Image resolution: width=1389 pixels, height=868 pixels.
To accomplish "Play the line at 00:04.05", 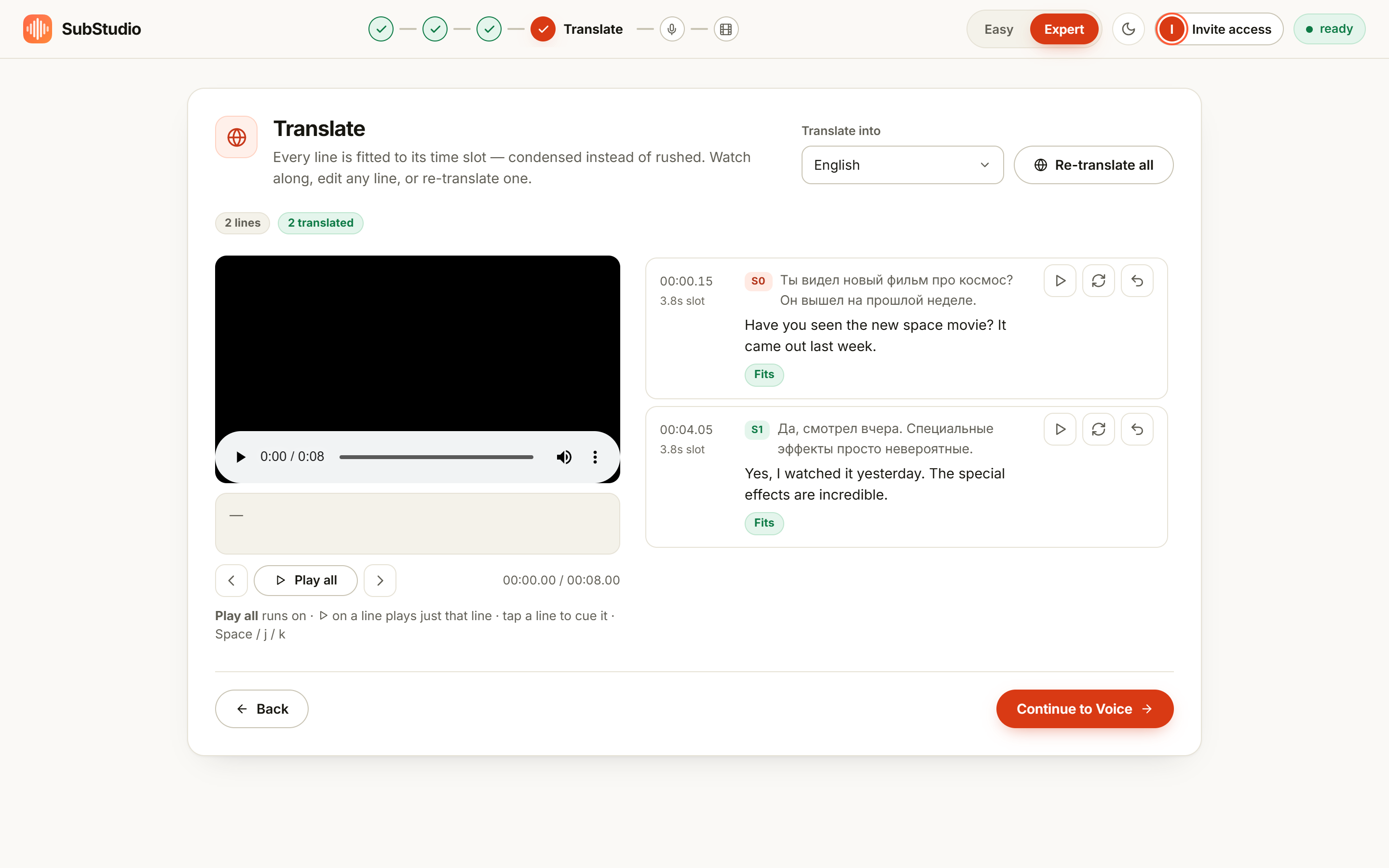I will 1060,429.
